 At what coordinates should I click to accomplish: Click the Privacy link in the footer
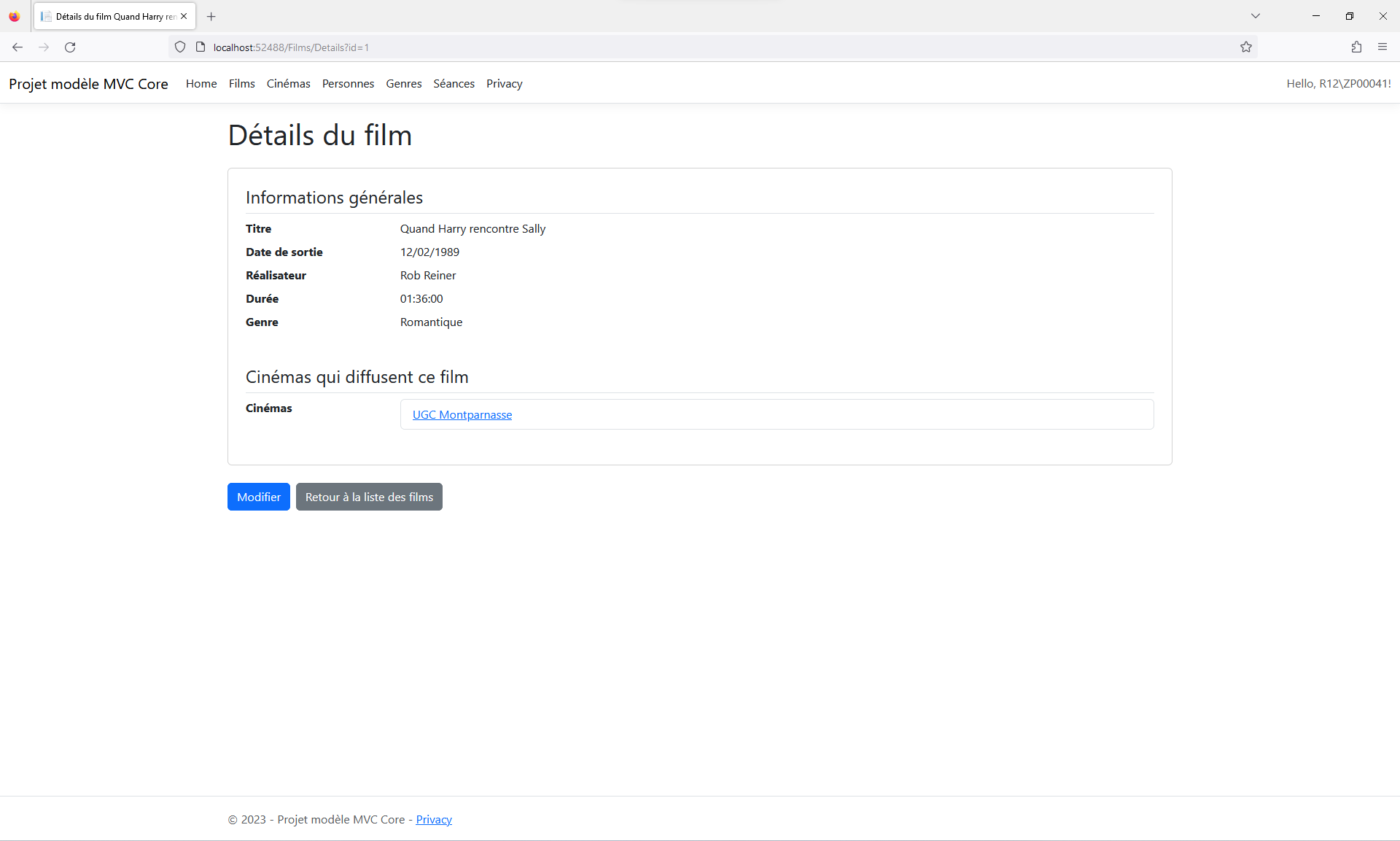pos(434,819)
